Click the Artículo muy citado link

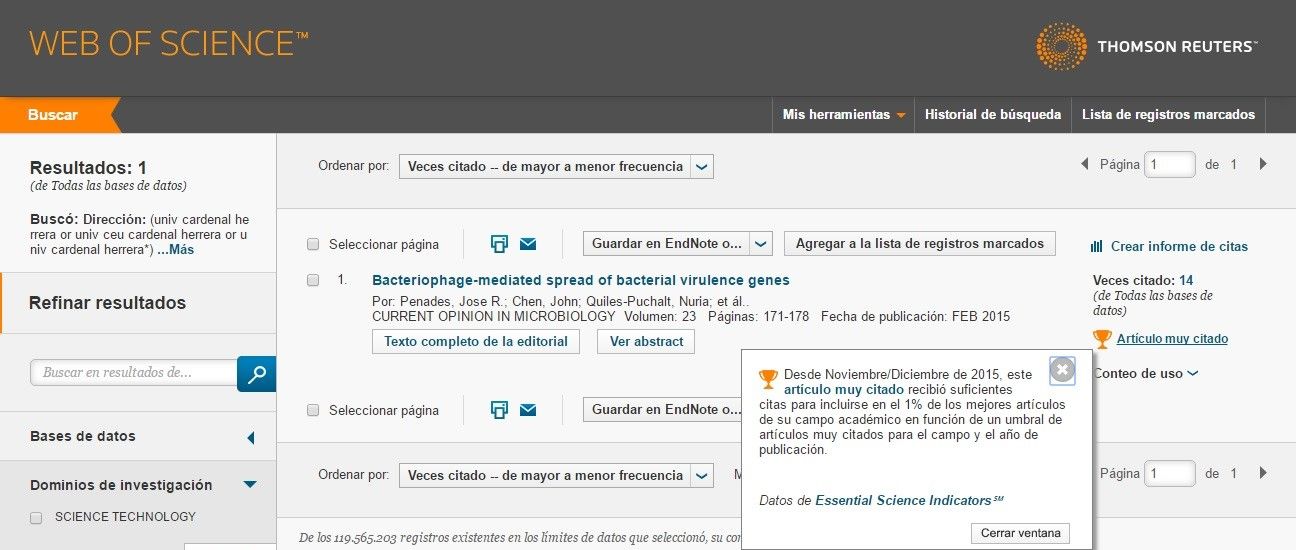[1172, 339]
